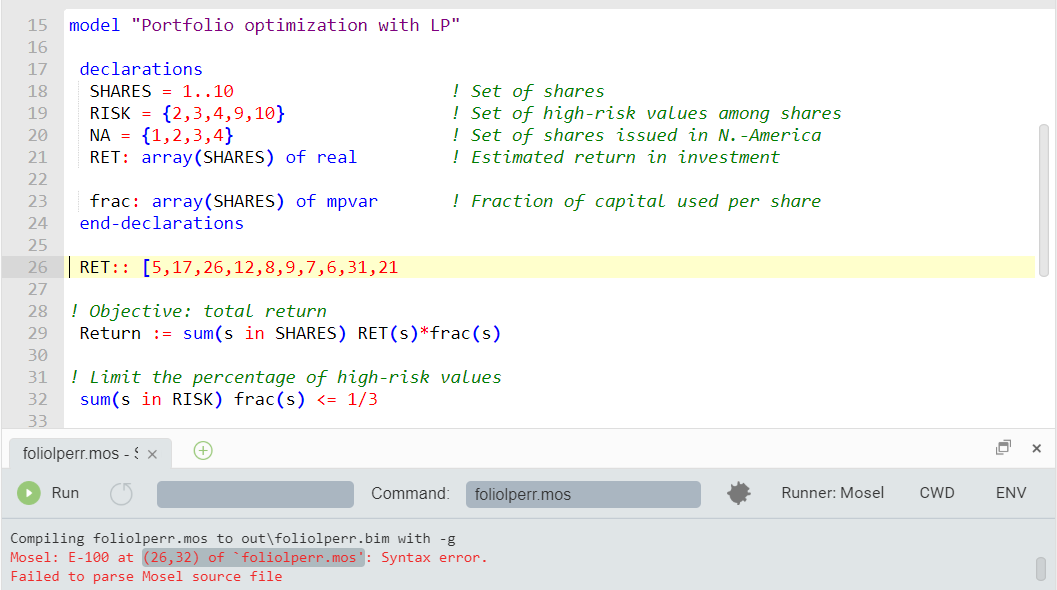Open the CWD settings
1057x590 pixels.
(936, 492)
